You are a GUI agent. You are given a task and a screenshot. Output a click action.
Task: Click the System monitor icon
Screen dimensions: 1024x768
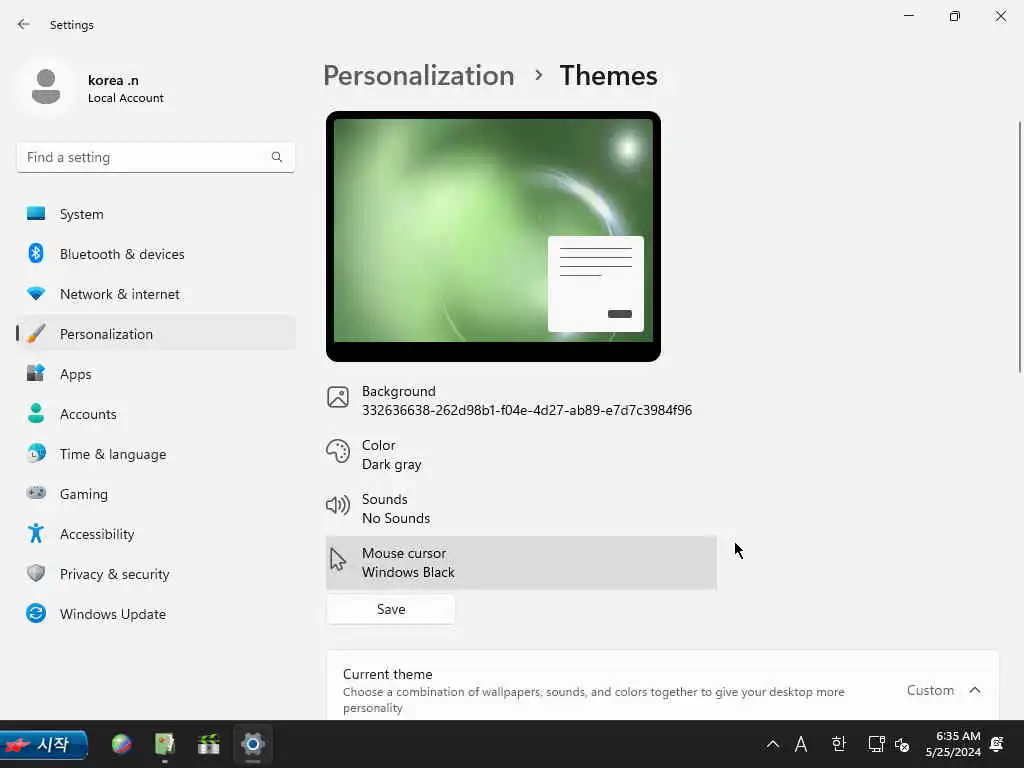(36, 214)
